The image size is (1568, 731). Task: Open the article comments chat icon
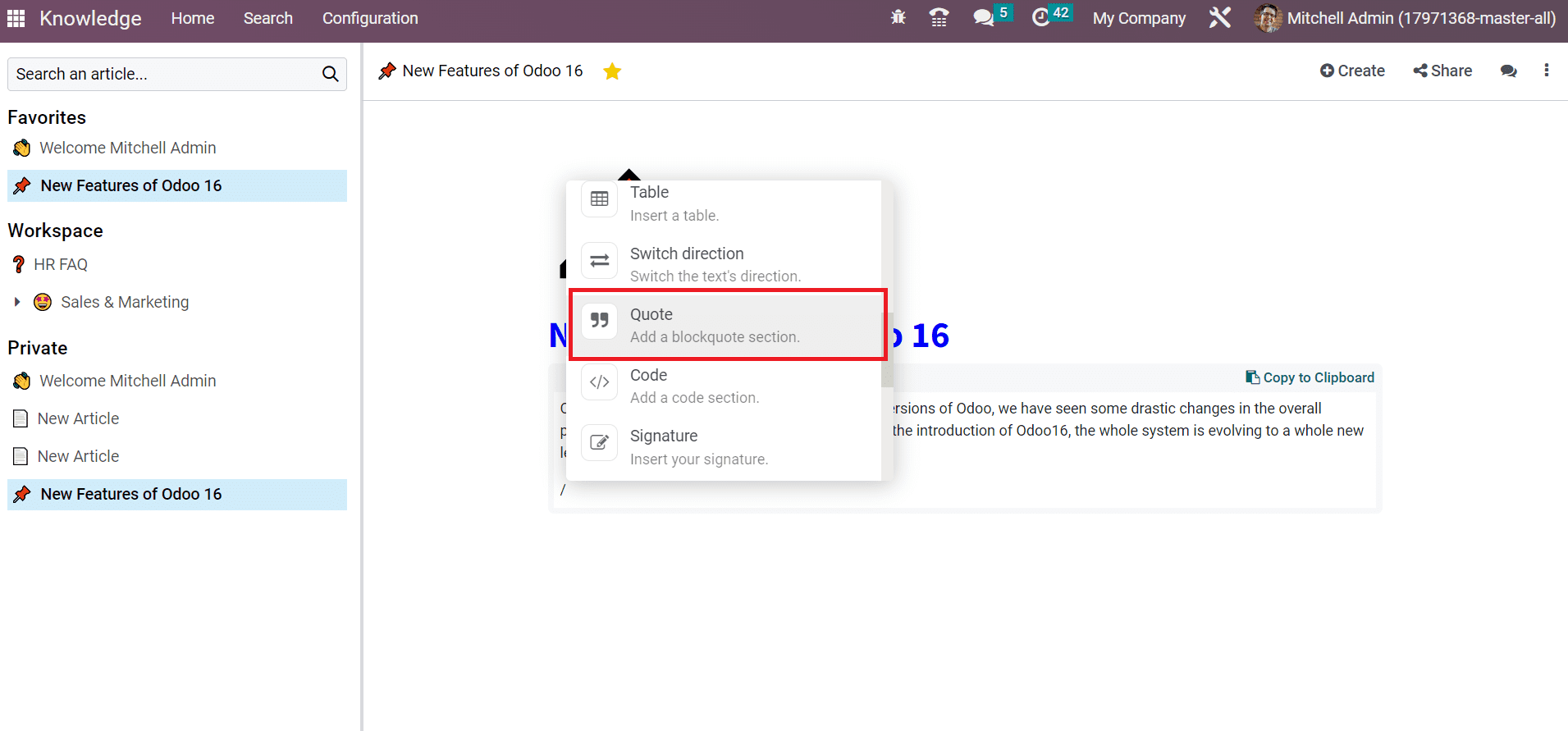(1508, 71)
